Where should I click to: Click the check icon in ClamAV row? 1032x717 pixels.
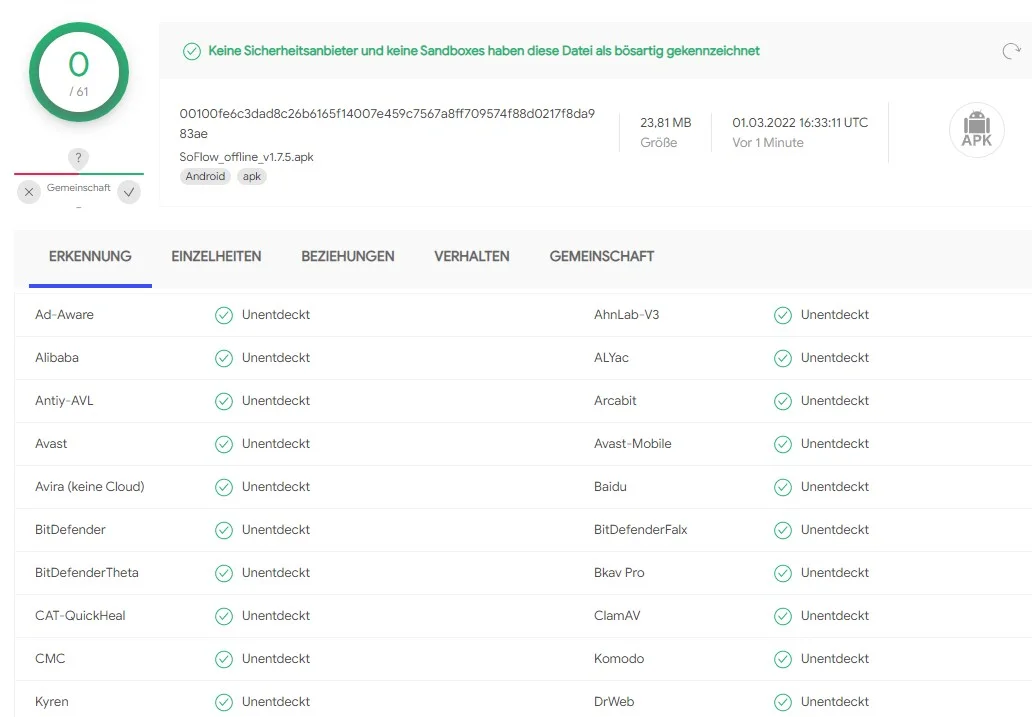783,616
